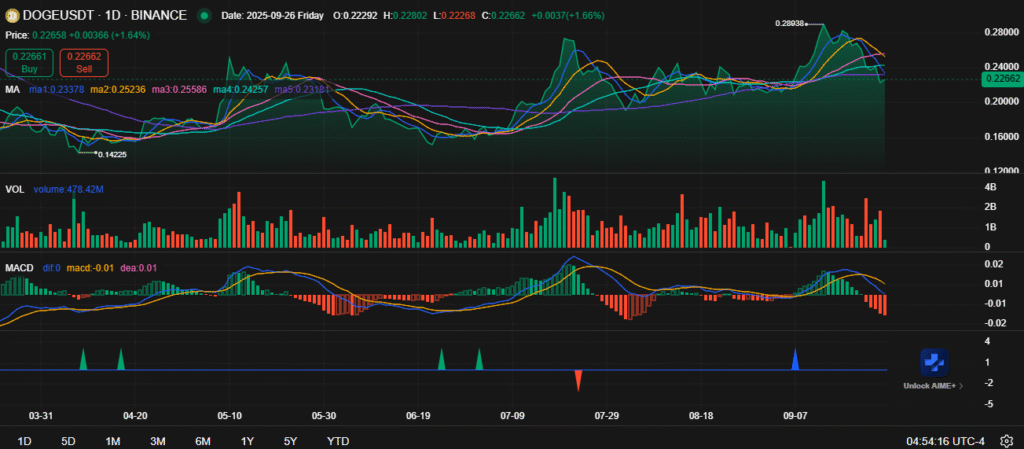Open chart settings gear icon
The image size is (1024, 449).
coord(1005,441)
